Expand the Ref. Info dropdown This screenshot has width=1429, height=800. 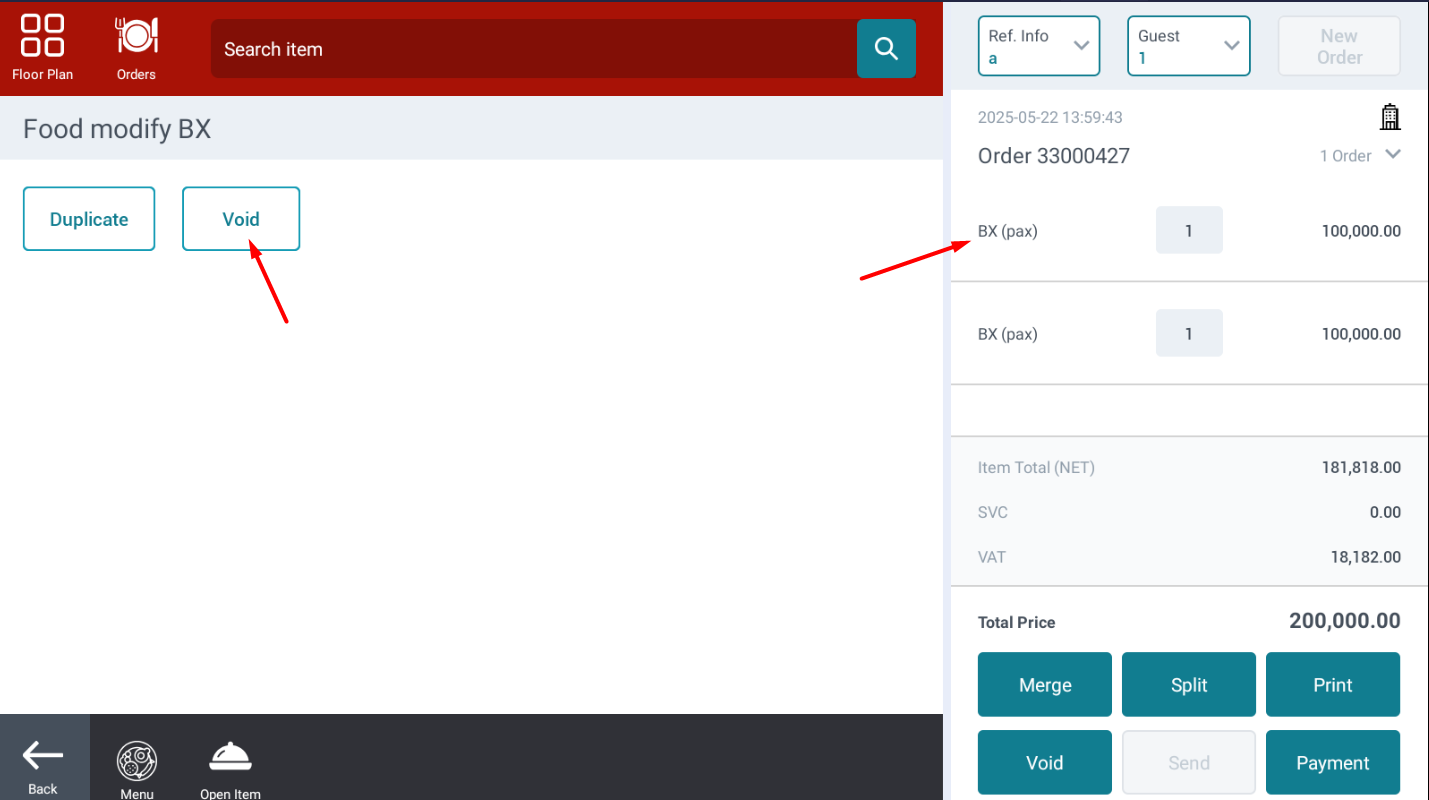(1039, 46)
